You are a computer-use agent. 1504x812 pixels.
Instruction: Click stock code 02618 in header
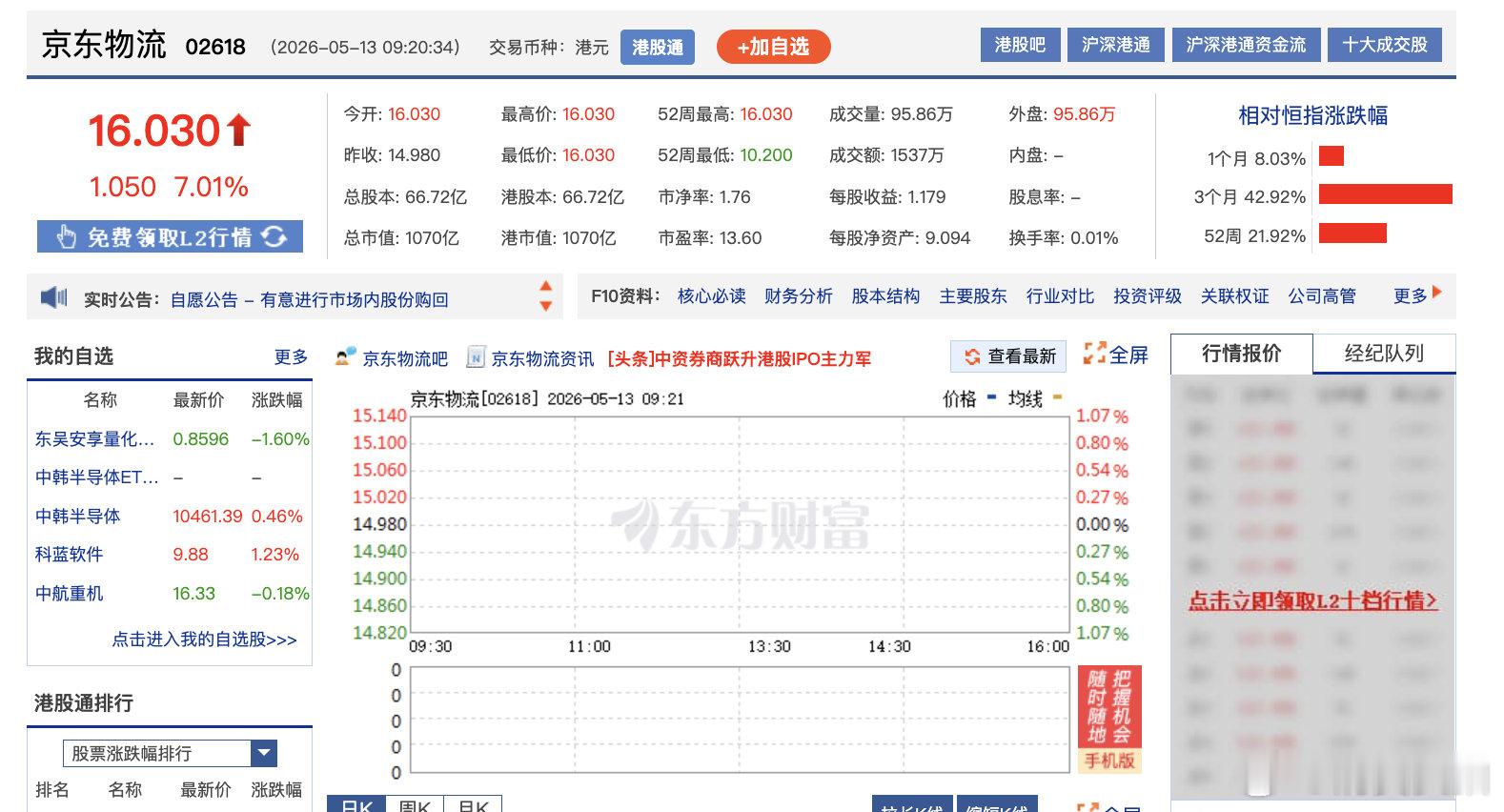(215, 47)
